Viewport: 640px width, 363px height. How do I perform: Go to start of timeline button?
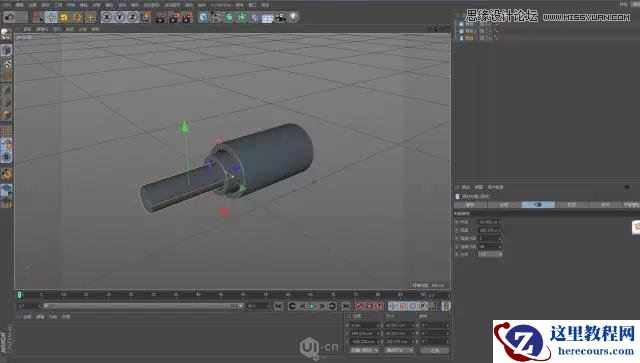(278, 306)
